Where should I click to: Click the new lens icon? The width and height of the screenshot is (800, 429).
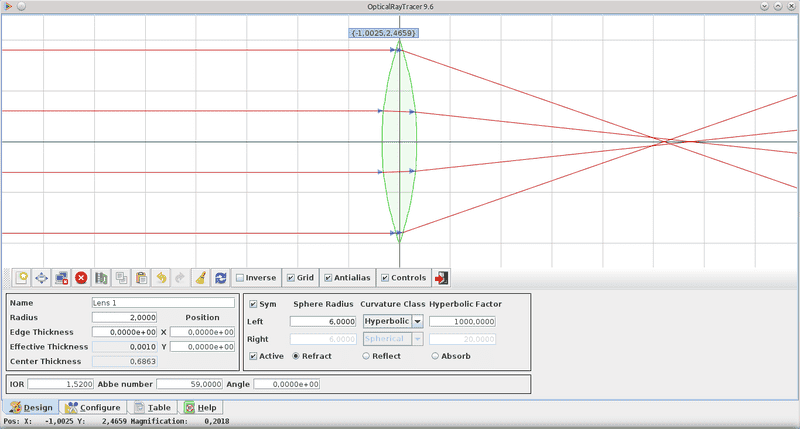[x=21, y=278]
